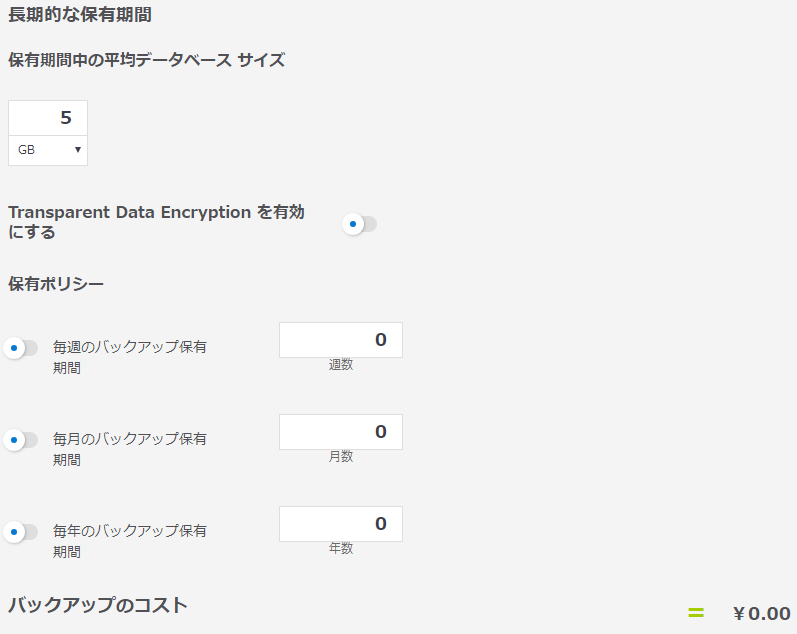Viewport: 797px width, 634px height.
Task: Click the 毎週のバックアップ保有期間 label text
Action: point(129,348)
